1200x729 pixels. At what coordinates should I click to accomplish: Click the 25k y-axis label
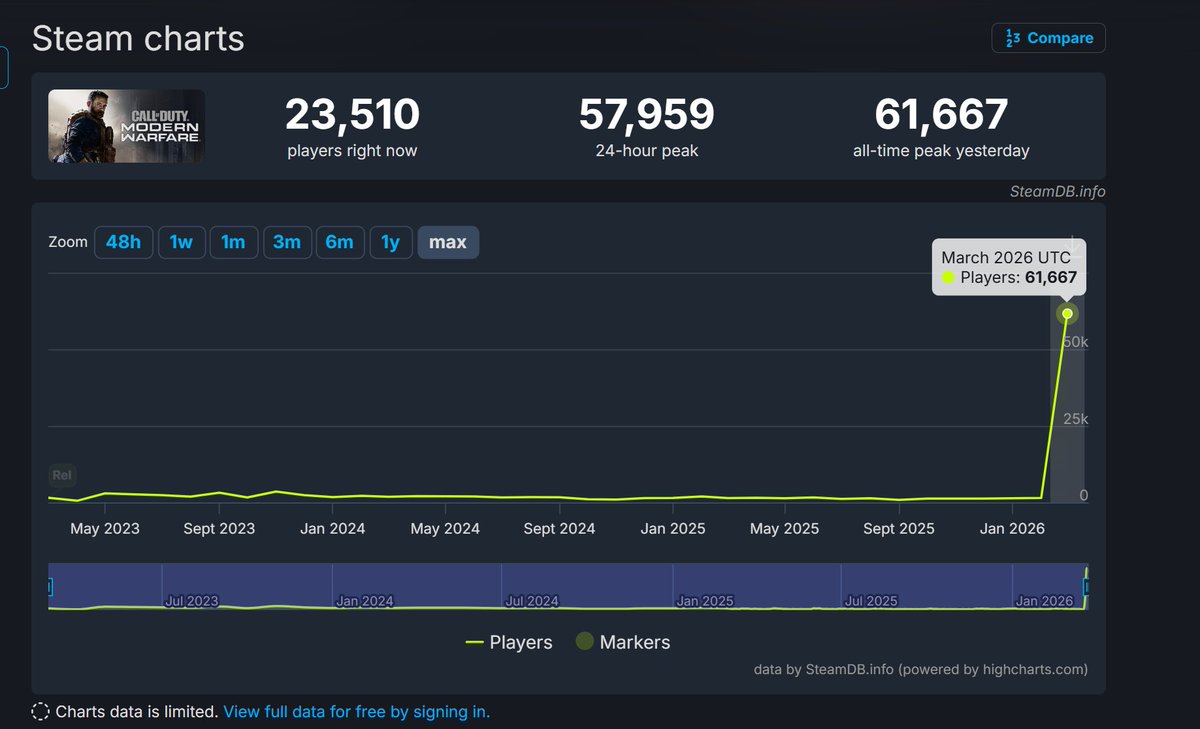tap(1076, 419)
